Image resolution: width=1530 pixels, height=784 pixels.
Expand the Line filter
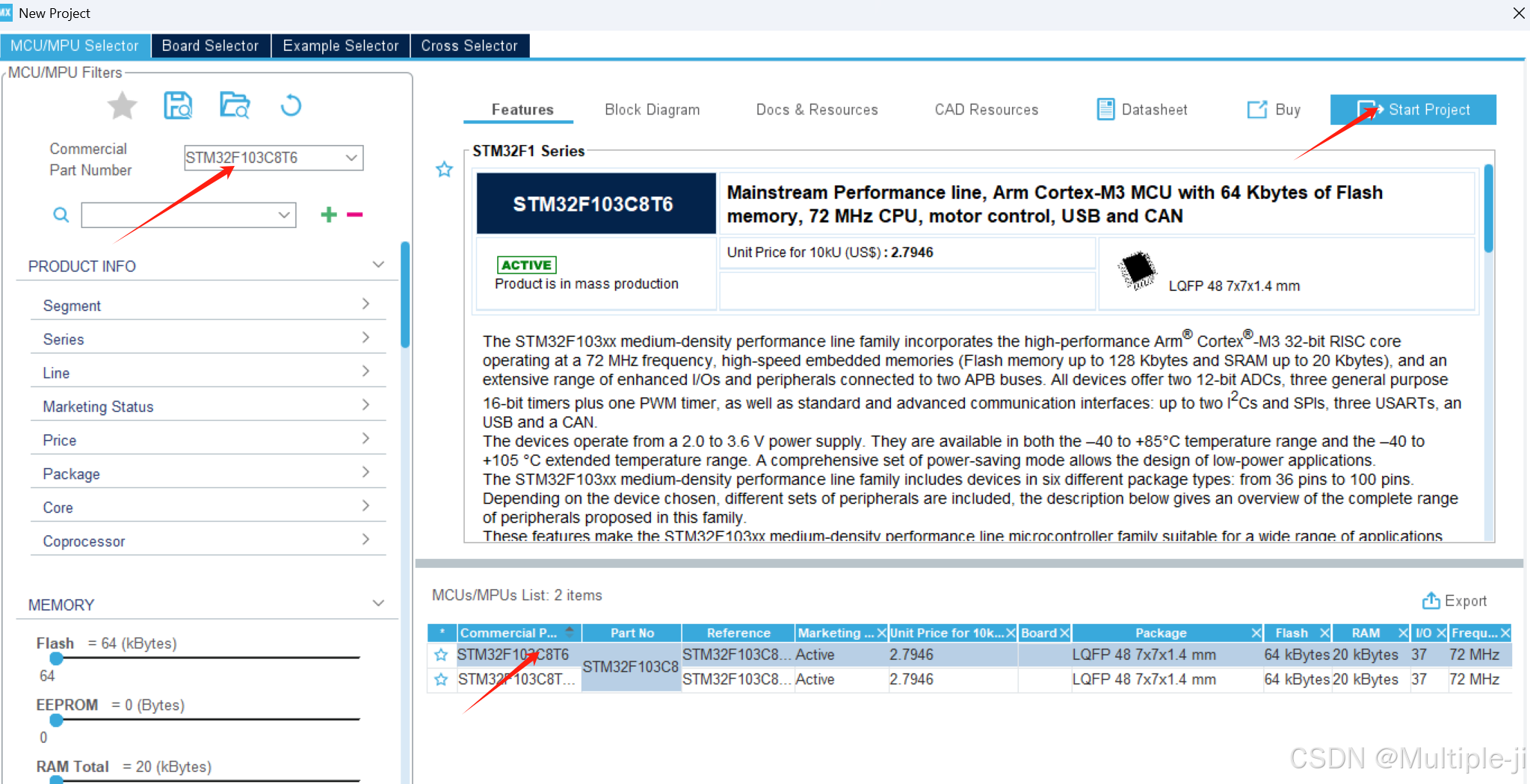click(x=365, y=371)
